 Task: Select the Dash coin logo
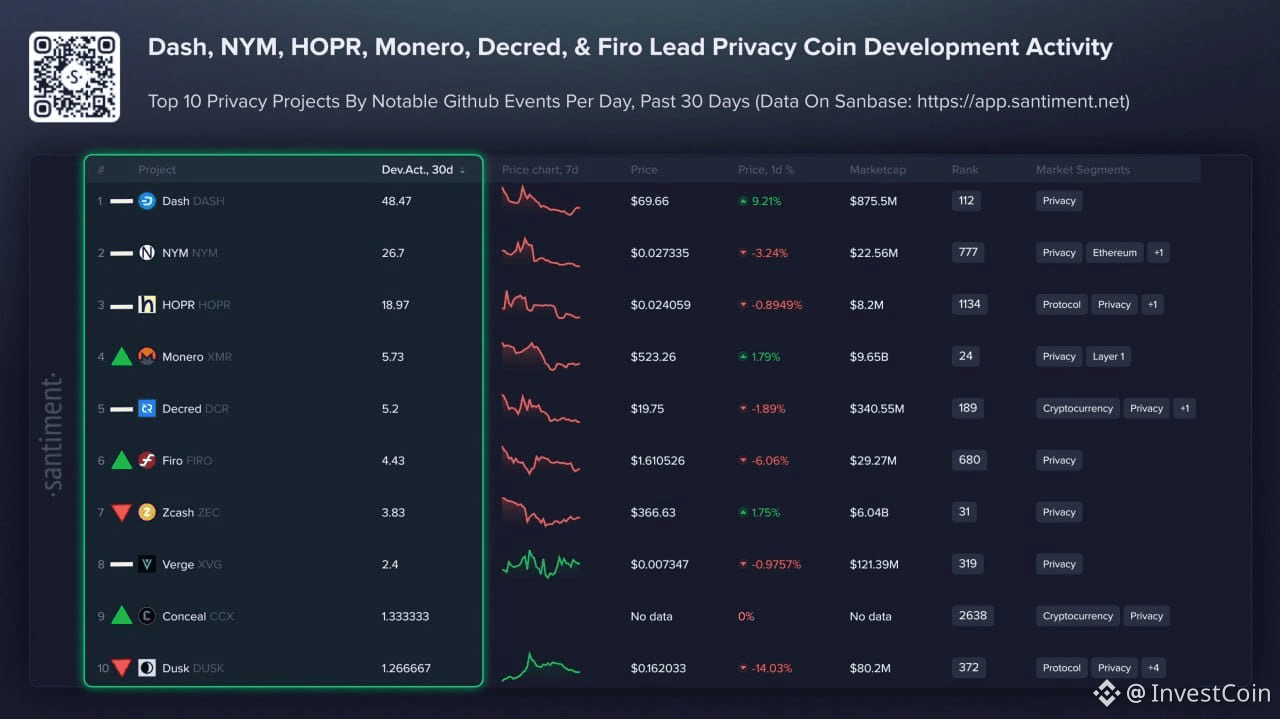[x=147, y=201]
